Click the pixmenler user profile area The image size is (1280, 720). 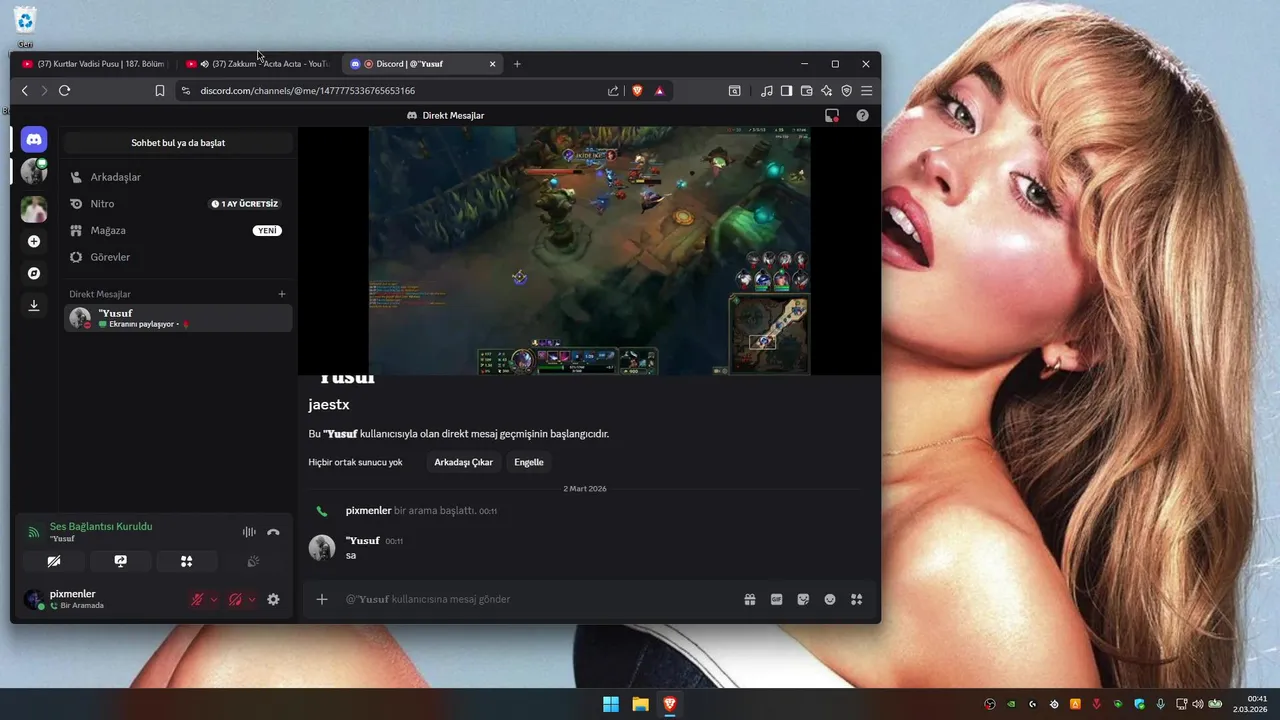click(x=100, y=599)
